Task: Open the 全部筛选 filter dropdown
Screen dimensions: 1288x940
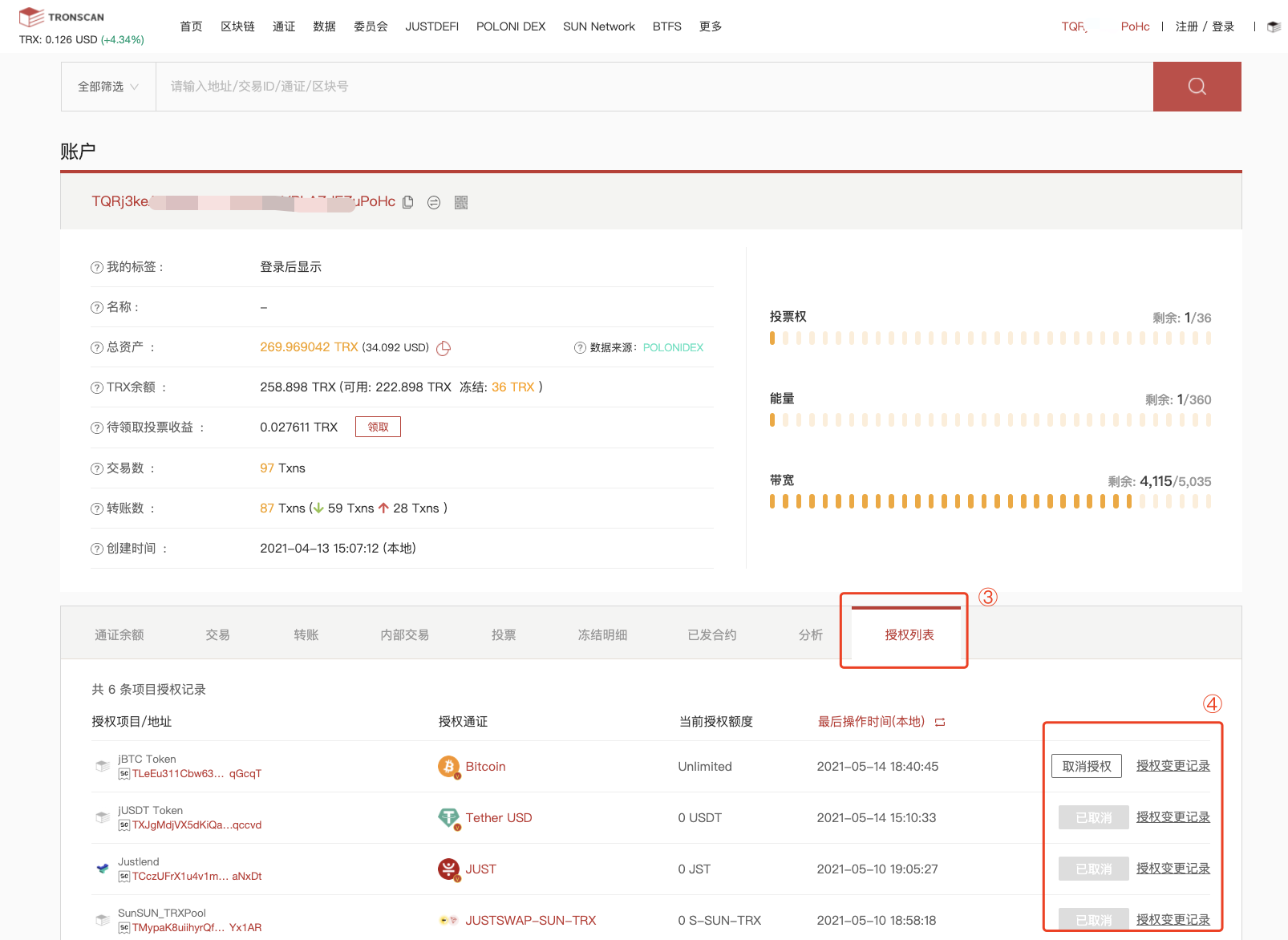Action: pyautogui.click(x=108, y=87)
